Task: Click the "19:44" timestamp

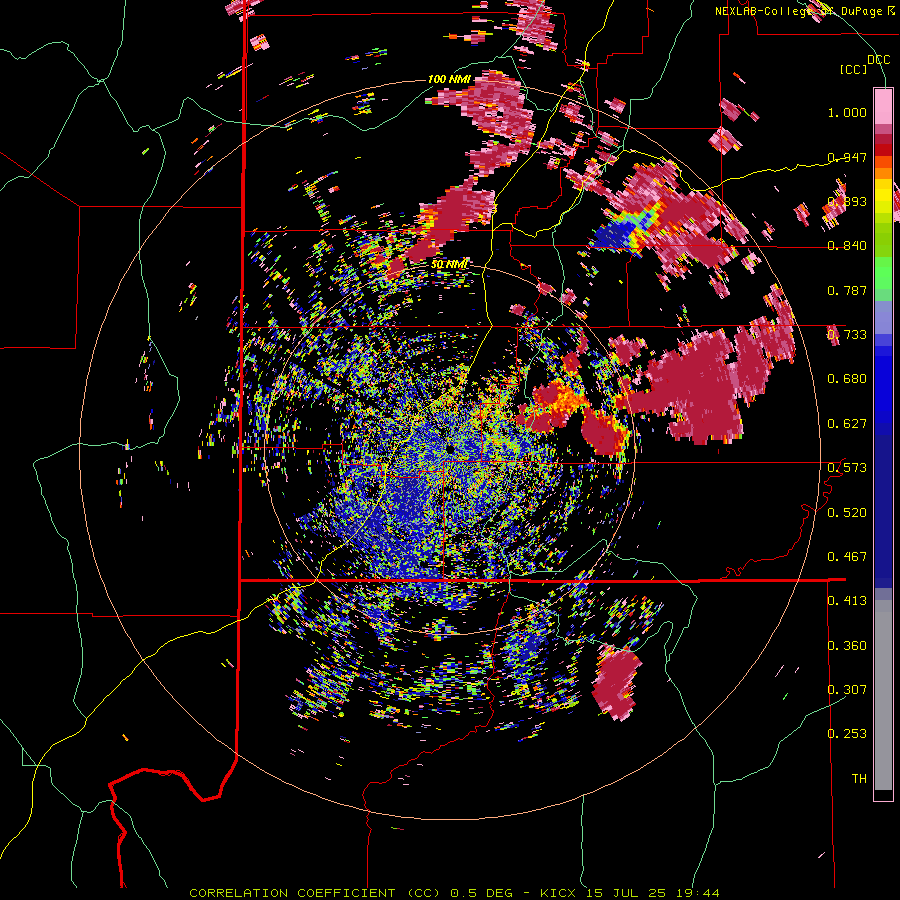Action: [x=696, y=893]
